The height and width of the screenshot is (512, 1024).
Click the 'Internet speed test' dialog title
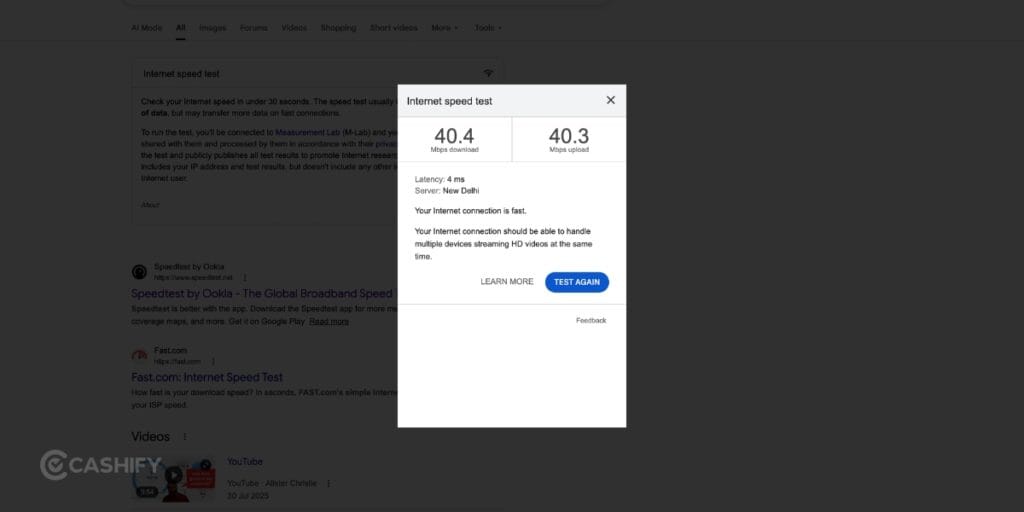pyautogui.click(x=449, y=101)
